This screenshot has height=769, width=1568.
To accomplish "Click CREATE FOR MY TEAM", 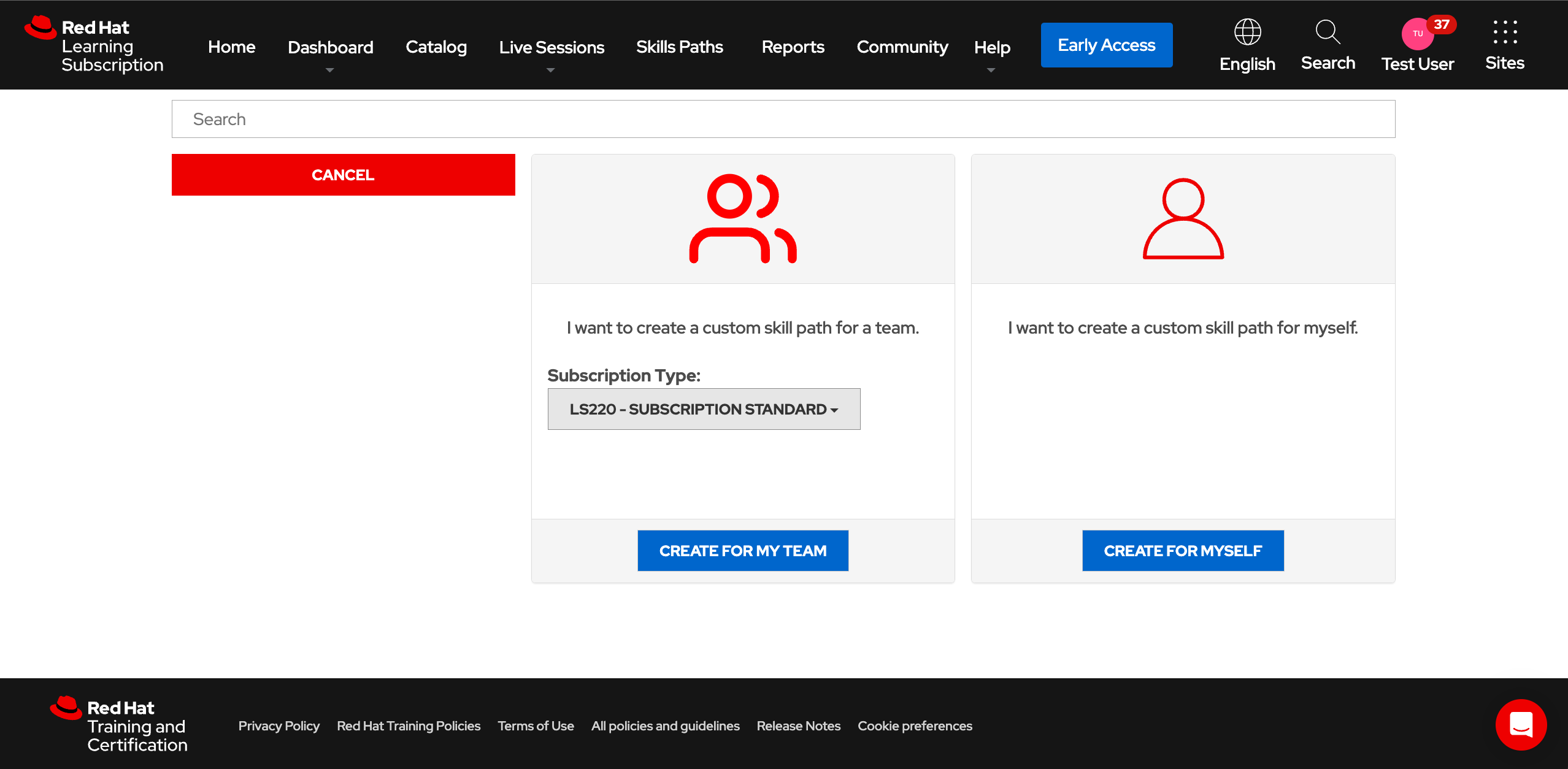I will (743, 550).
